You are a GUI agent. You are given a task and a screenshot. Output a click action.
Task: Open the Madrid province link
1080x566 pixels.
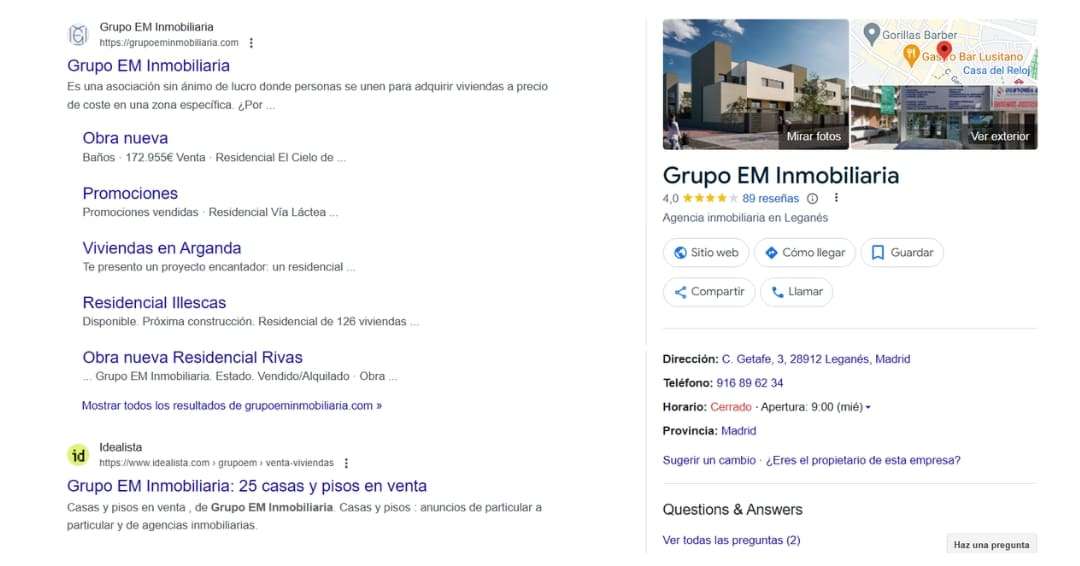[738, 431]
